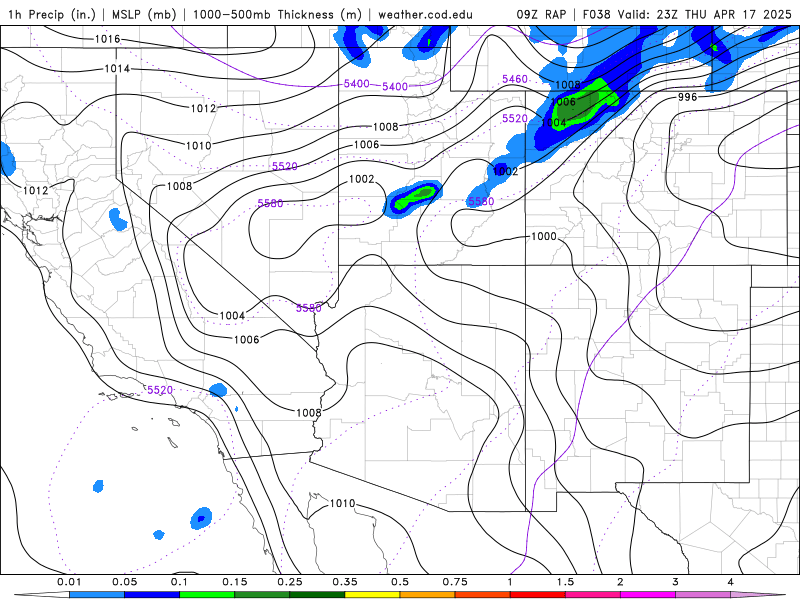Click the 1014 isobar label
This screenshot has height=600, width=800.
coord(117,68)
